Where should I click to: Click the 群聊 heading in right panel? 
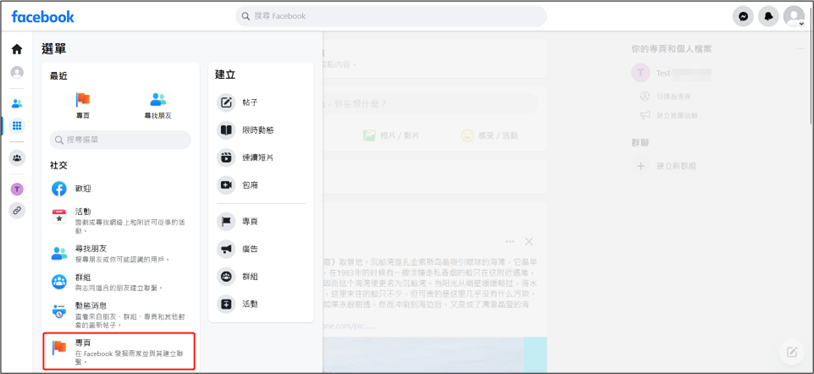[640, 142]
